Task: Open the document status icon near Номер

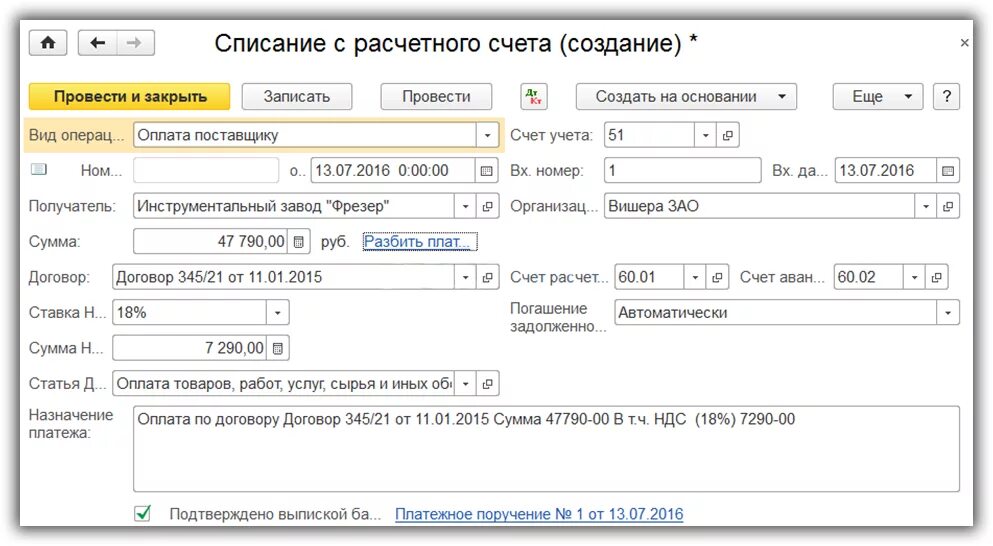Action: click(39, 170)
